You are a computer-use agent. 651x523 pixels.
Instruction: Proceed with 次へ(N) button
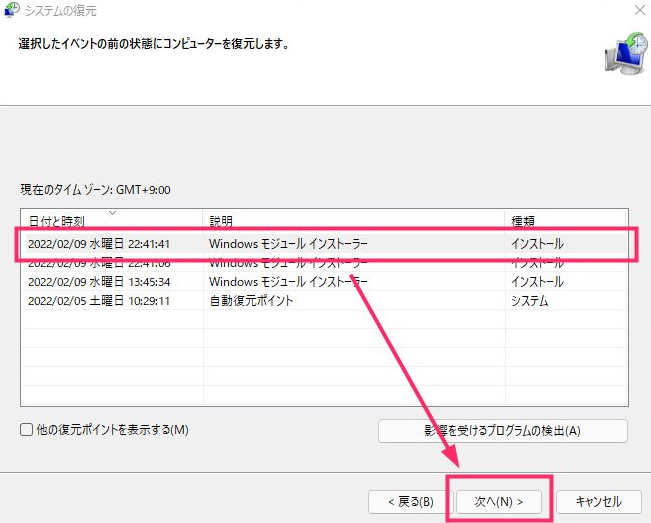499,502
